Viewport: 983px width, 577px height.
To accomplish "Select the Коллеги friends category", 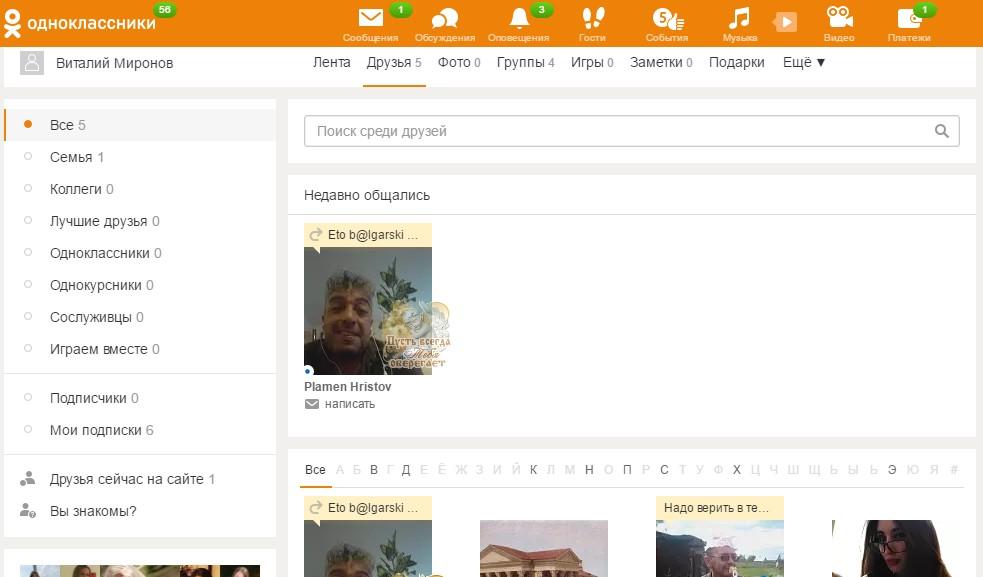I will tap(76, 189).
